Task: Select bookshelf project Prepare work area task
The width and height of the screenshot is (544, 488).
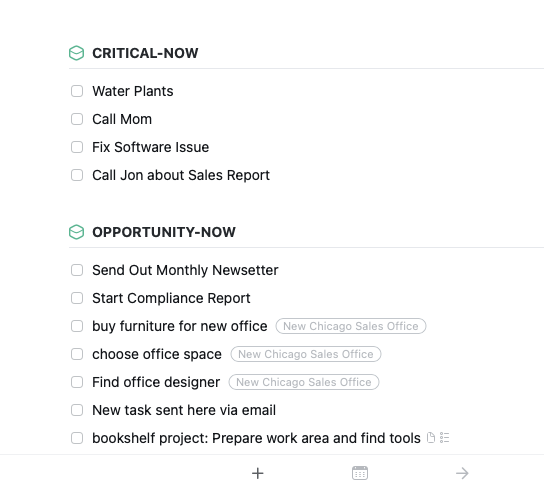Action: (x=256, y=438)
